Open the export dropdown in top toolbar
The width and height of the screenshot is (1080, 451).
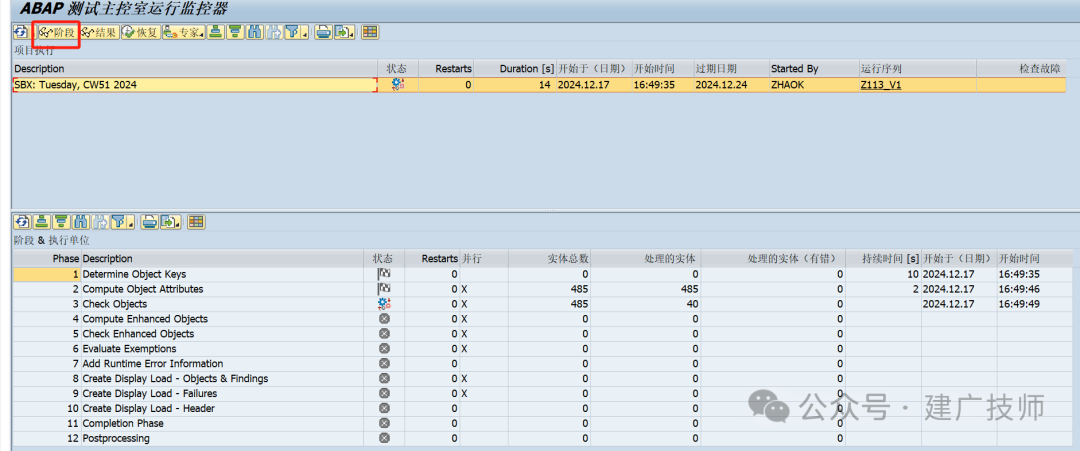pyautogui.click(x=344, y=32)
